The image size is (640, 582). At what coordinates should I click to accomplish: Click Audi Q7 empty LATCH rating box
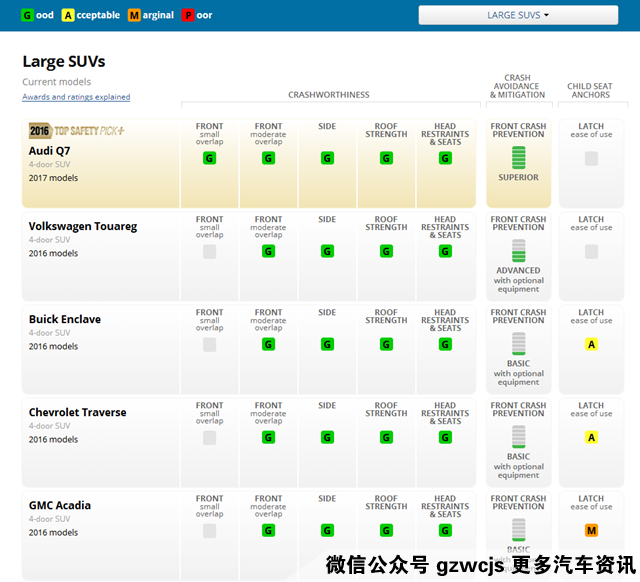591,158
